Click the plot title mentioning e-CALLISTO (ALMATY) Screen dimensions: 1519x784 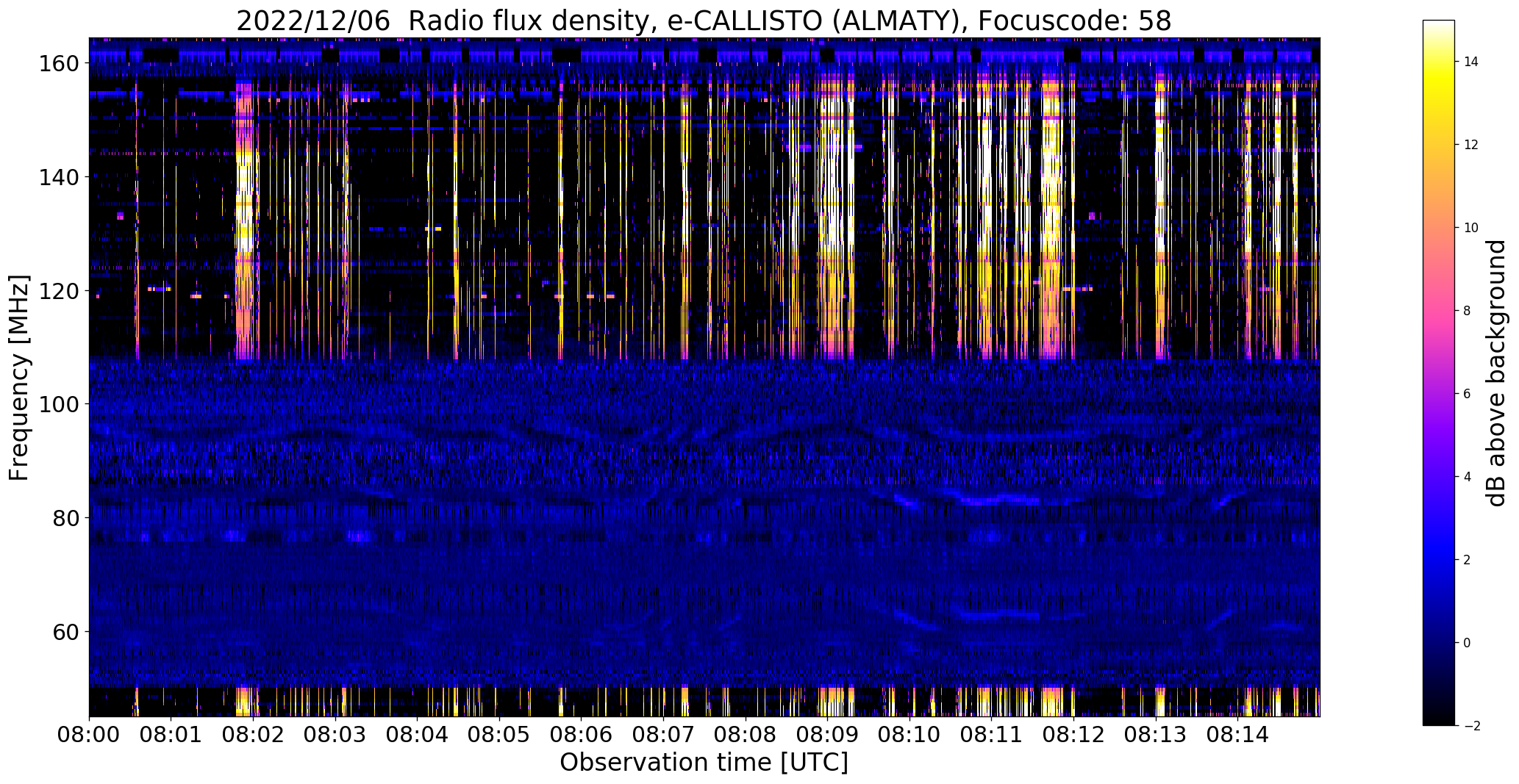[x=704, y=21]
